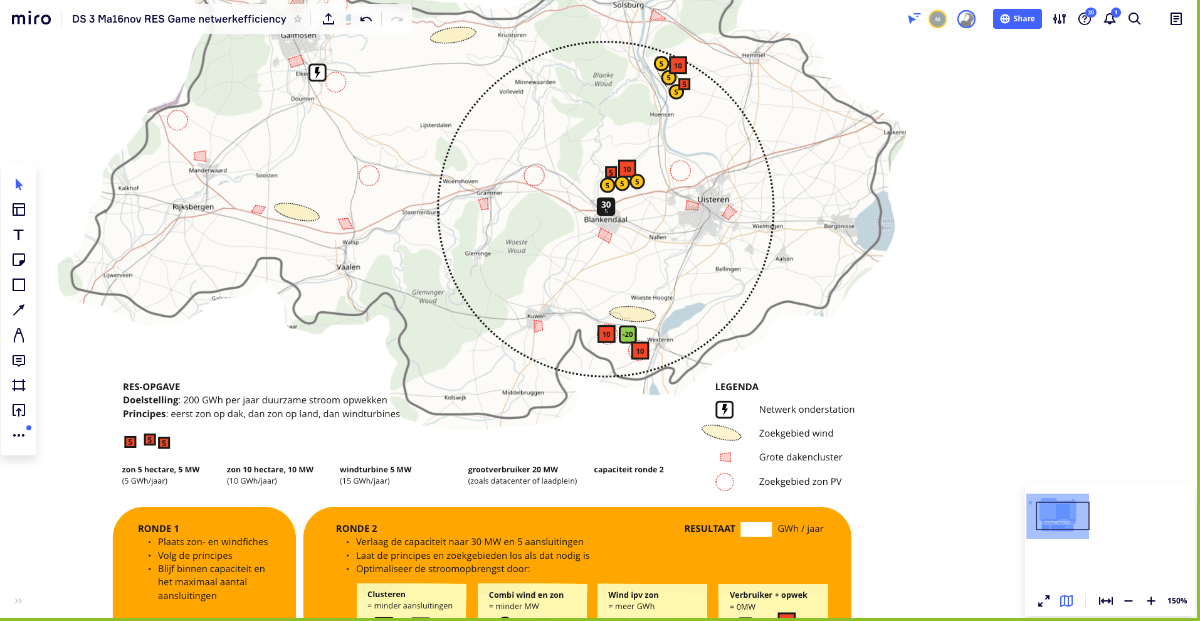Select the substation lightning icon near Elken
Image resolution: width=1200 pixels, height=621 pixels.
[317, 72]
